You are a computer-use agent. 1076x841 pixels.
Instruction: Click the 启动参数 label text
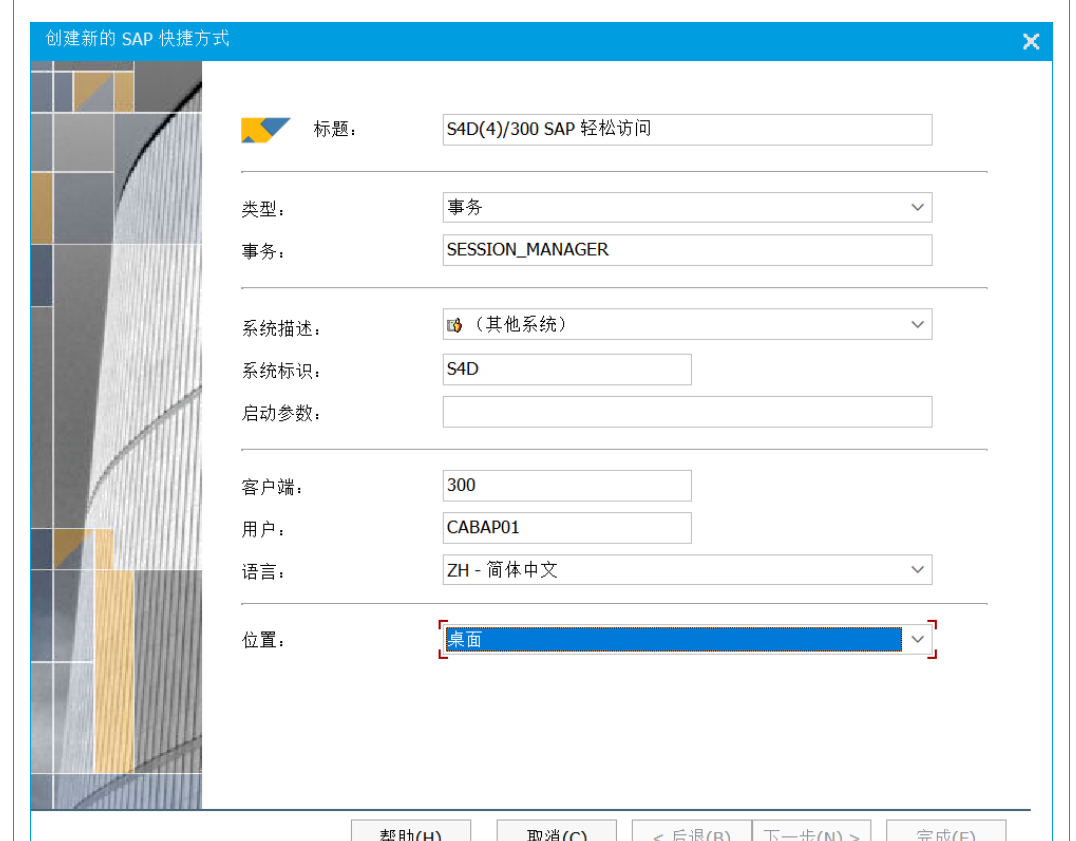tap(281, 413)
